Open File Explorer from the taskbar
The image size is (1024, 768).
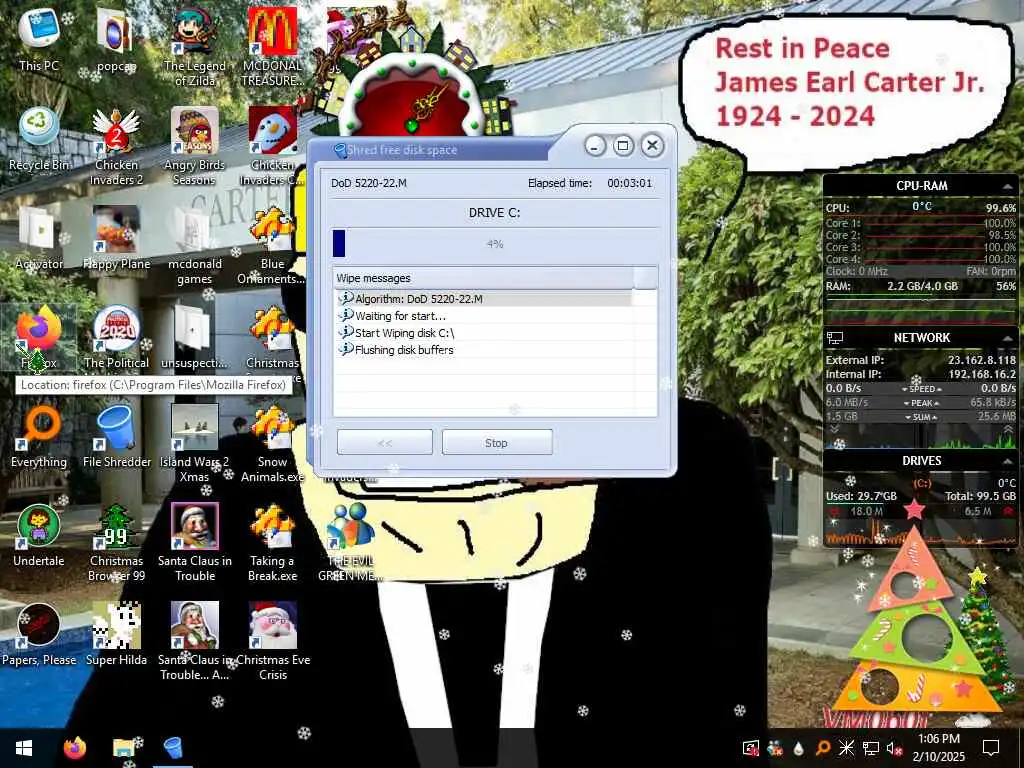pyautogui.click(x=124, y=748)
